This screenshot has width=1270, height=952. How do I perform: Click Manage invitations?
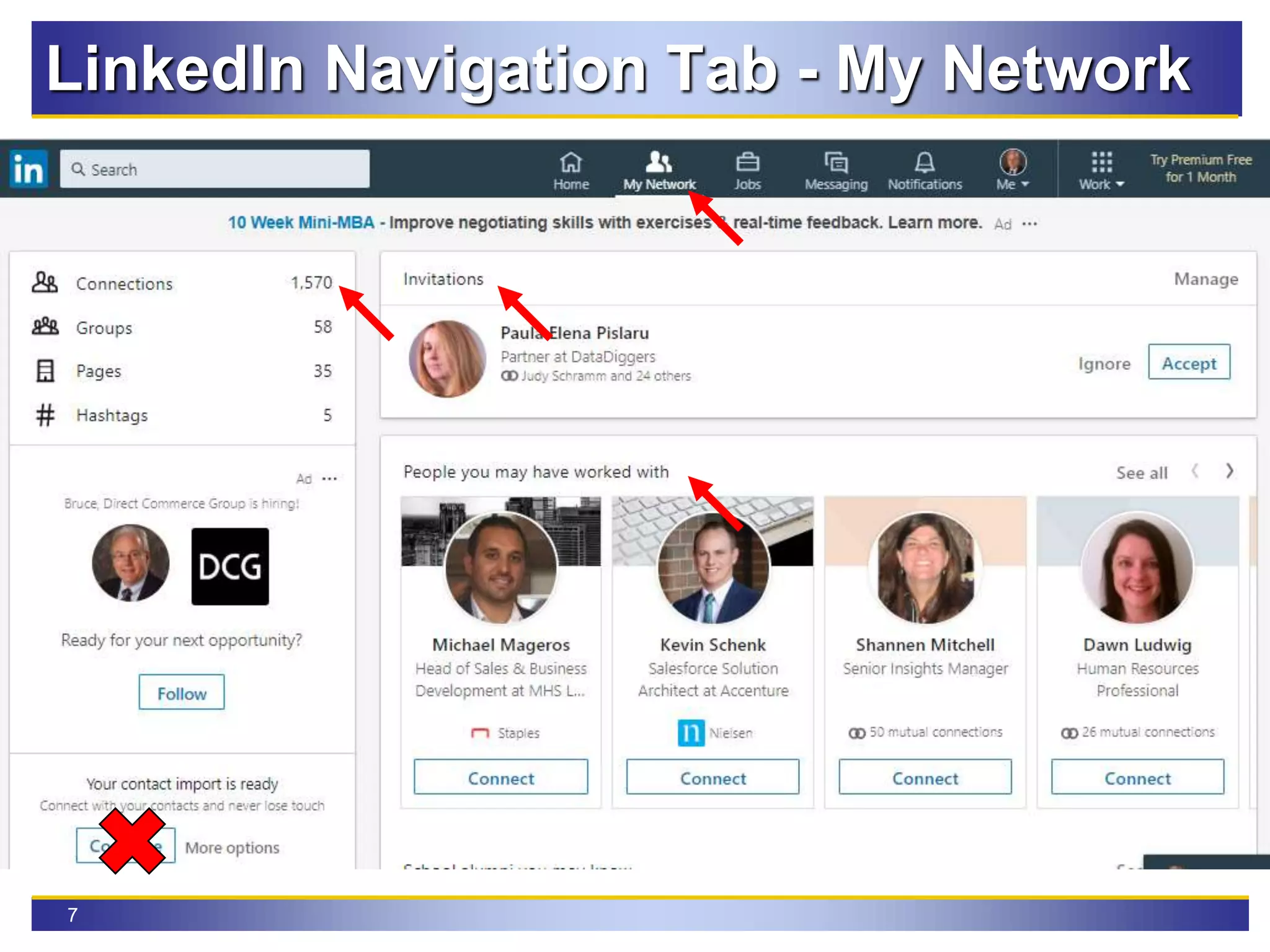pyautogui.click(x=1206, y=279)
